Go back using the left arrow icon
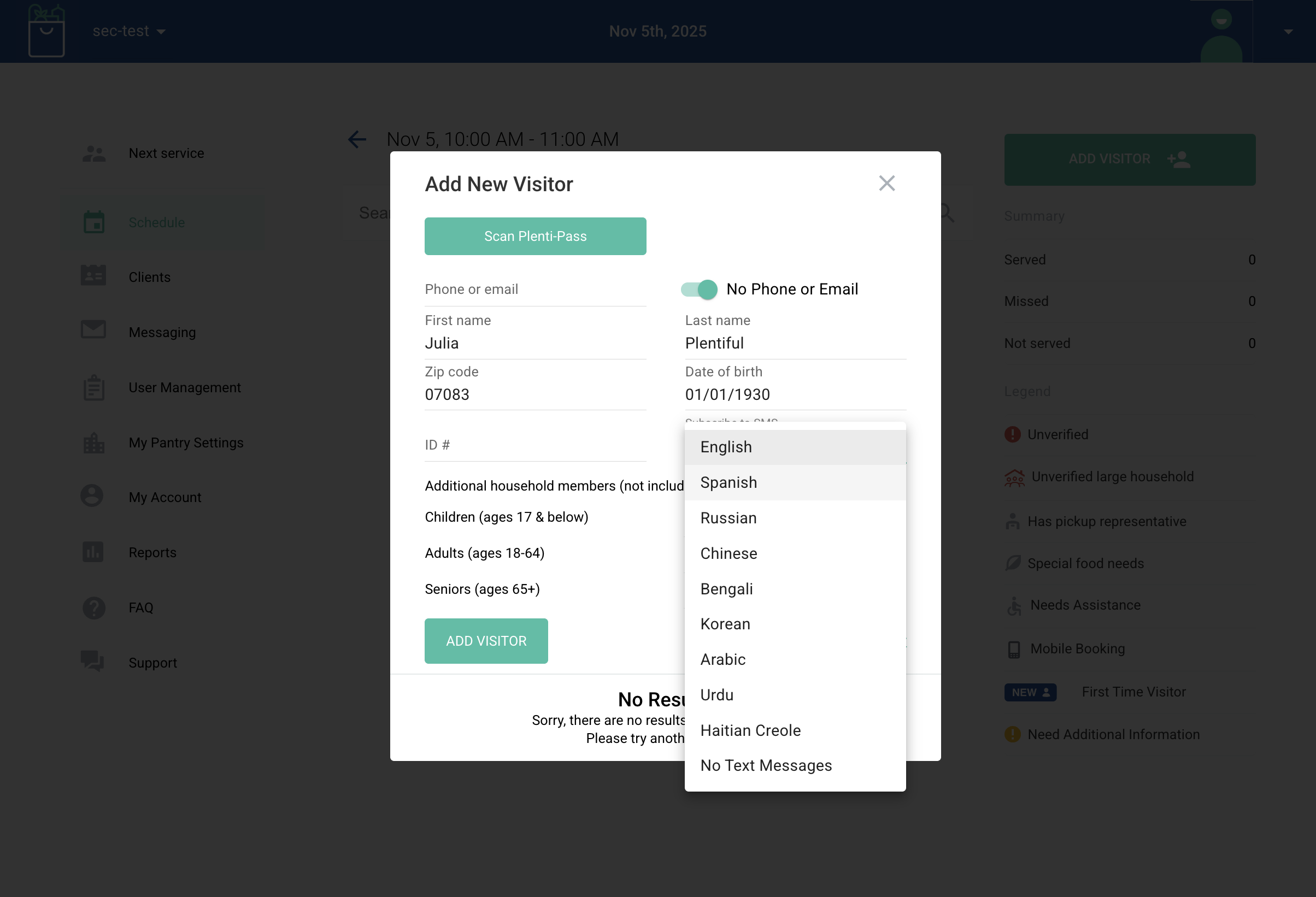 357,139
